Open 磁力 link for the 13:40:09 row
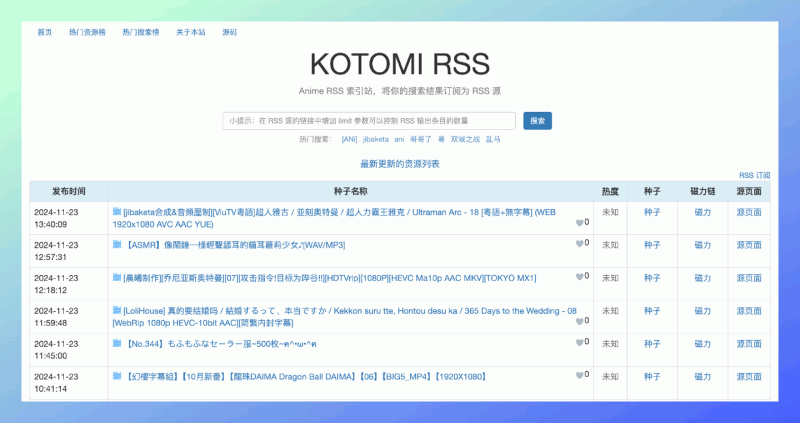The height and width of the screenshot is (423, 800). pos(703,212)
